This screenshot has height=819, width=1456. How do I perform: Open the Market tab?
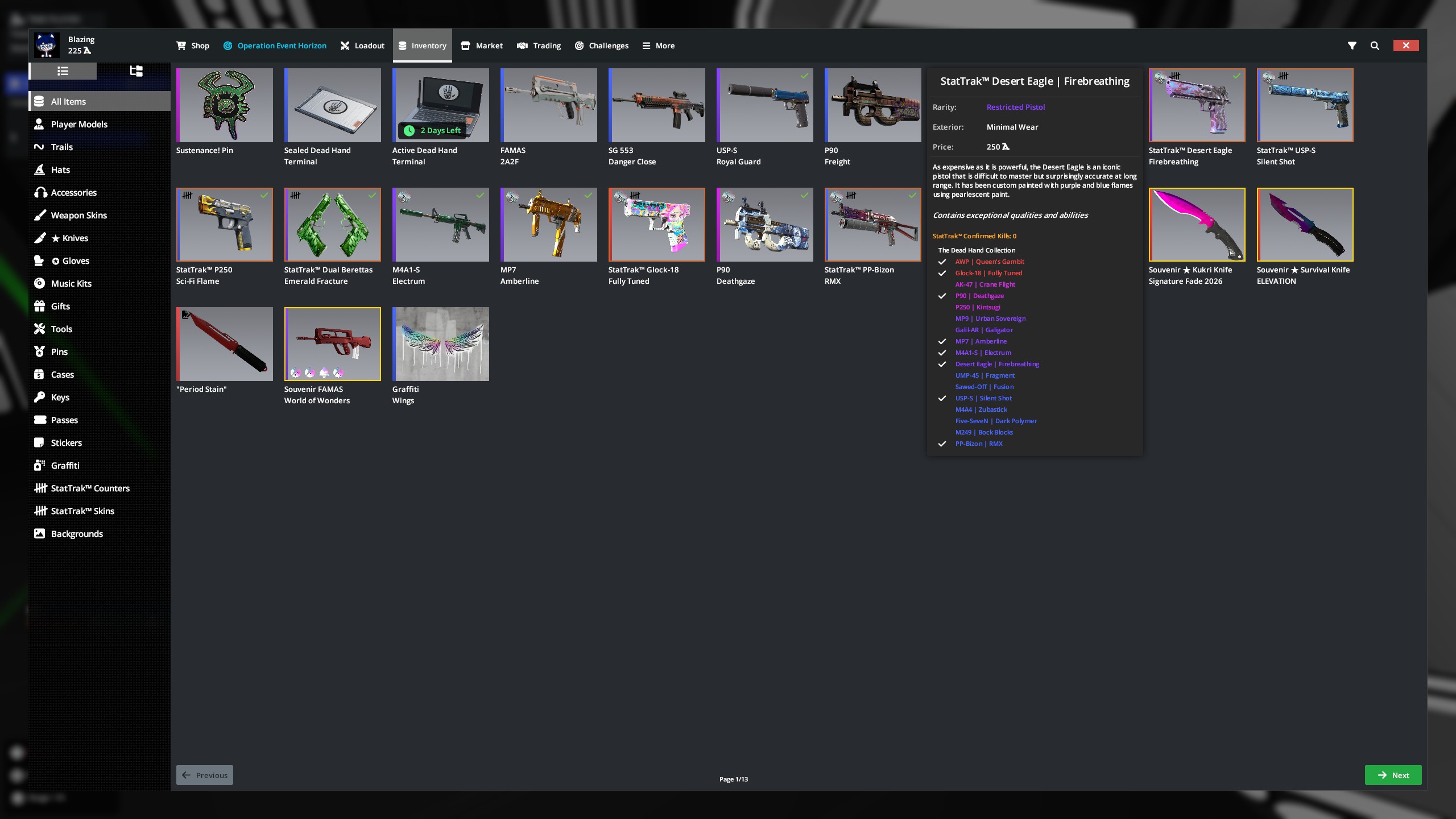point(482,45)
